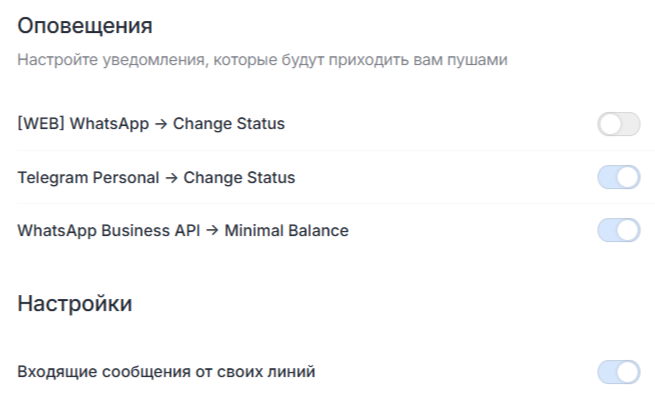Click the Настройте уведомления description text
The width and height of the screenshot is (655, 407).
click(263, 61)
